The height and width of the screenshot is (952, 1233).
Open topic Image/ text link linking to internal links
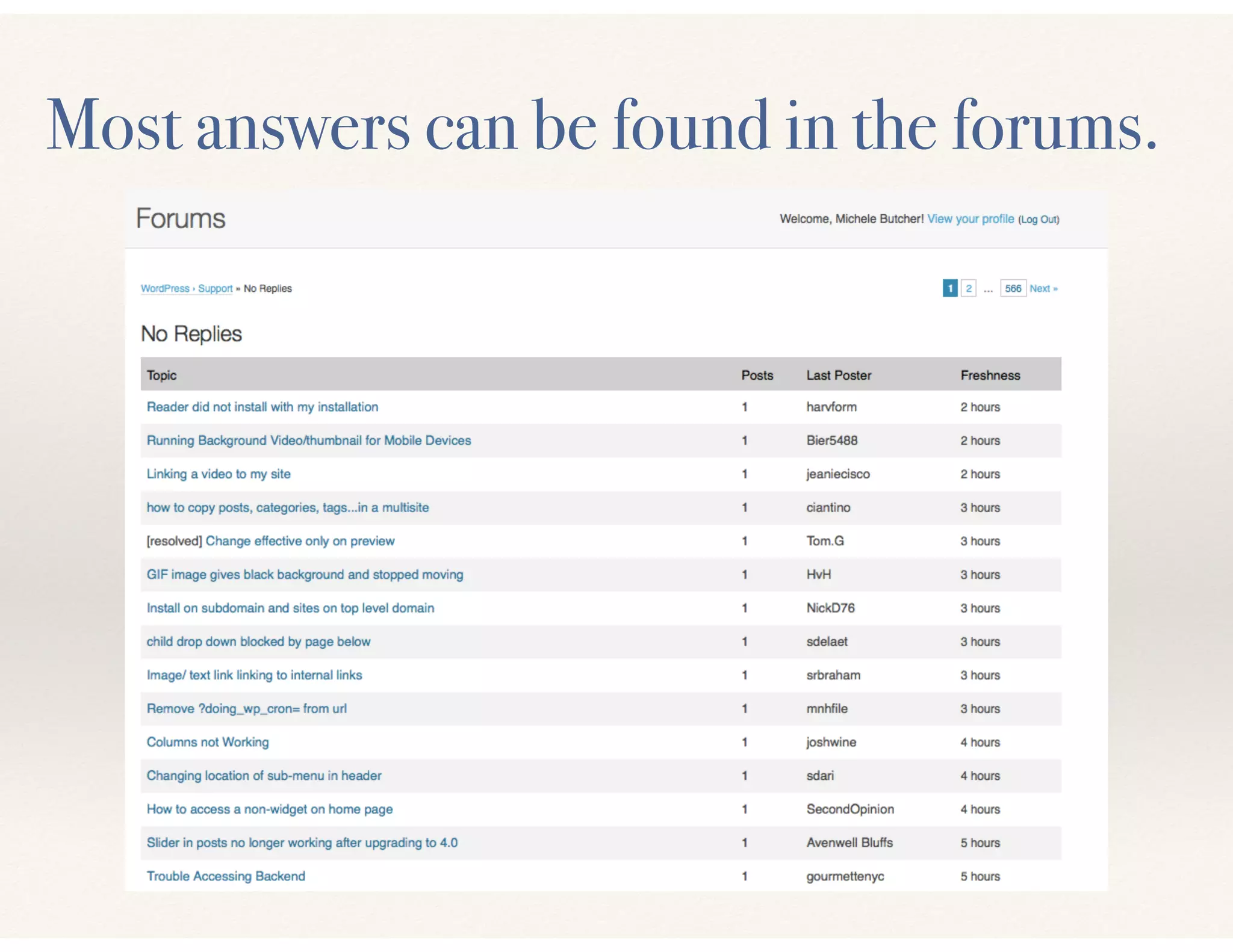[255, 675]
